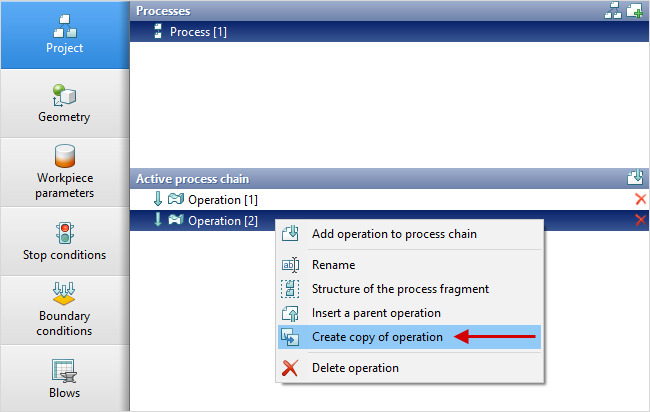This screenshot has width=650, height=412.
Task: Click the red X beside Operation [2]
Action: [640, 220]
